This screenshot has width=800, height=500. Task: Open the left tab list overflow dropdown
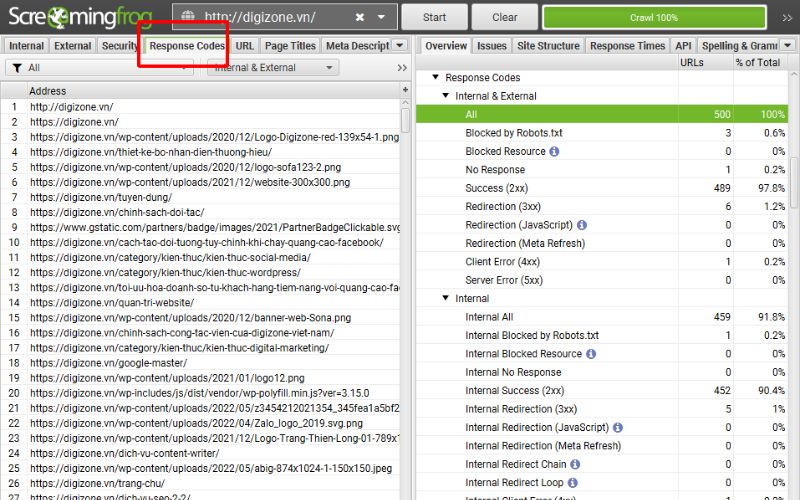[x=400, y=45]
